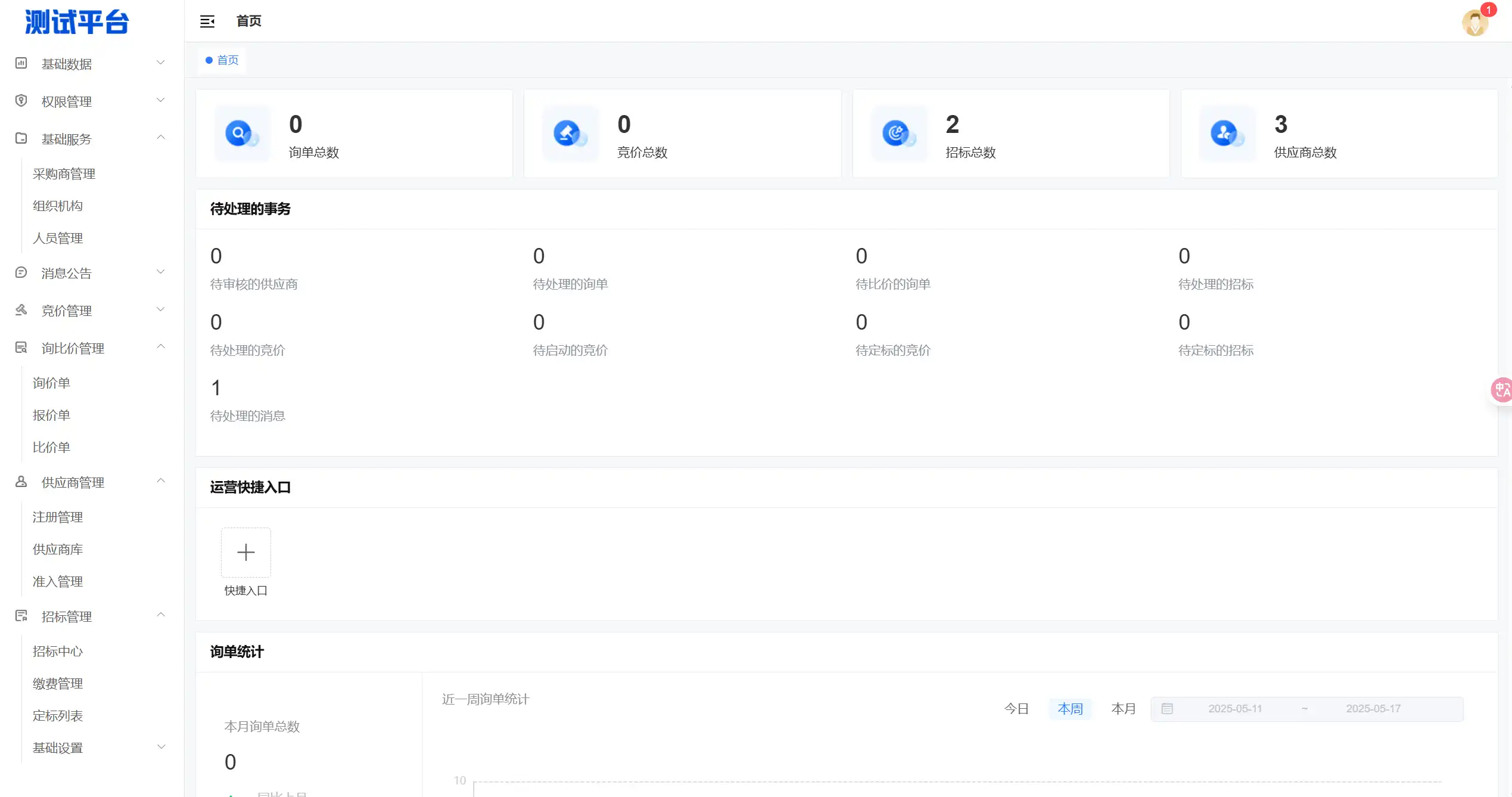Viewport: 1512px width, 797px height.
Task: Open 比价单 in the sidebar
Action: pos(51,448)
